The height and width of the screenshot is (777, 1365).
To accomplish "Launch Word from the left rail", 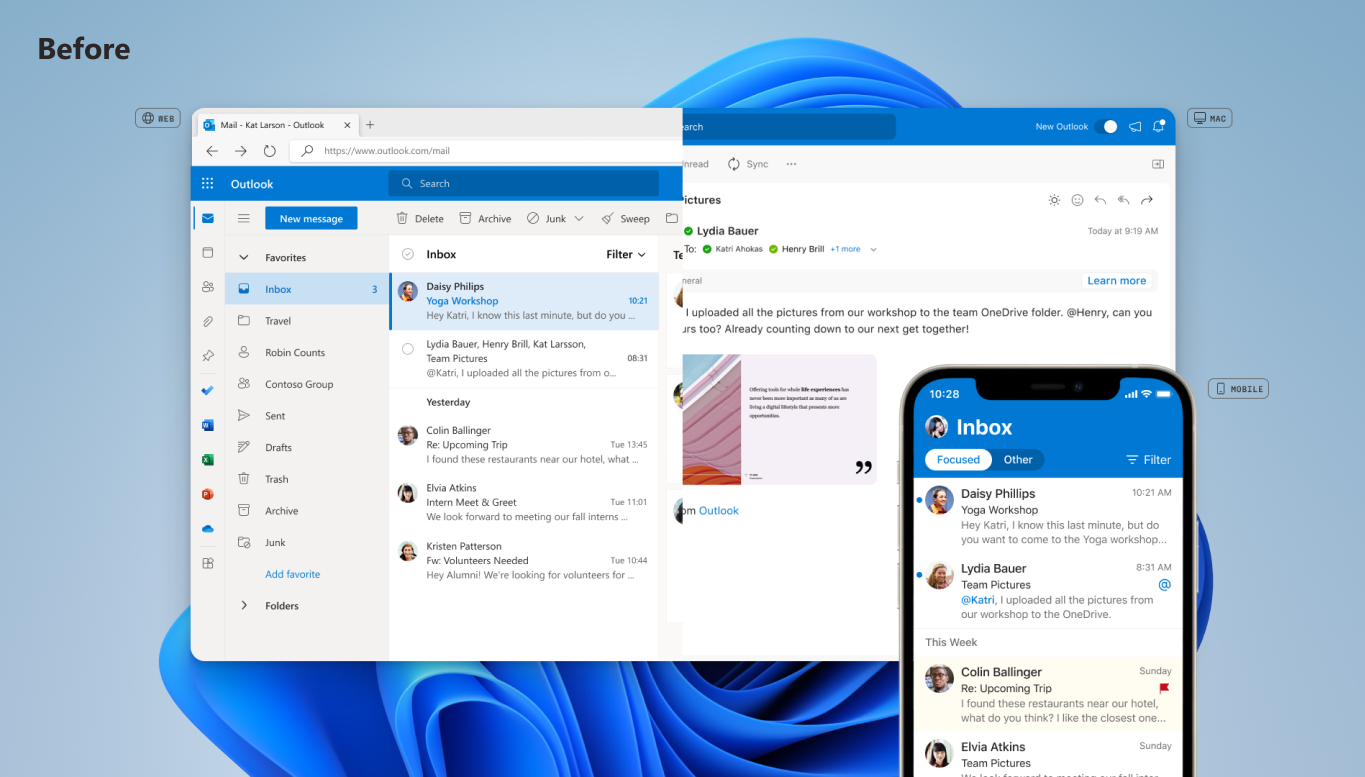I will tap(207, 425).
